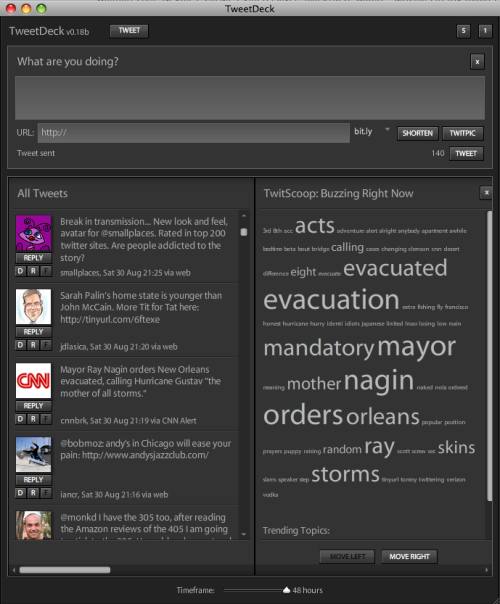Image resolution: width=500 pixels, height=604 pixels.
Task: Click horizontal scrollbar thumb at bottom
Action: coord(65,570)
